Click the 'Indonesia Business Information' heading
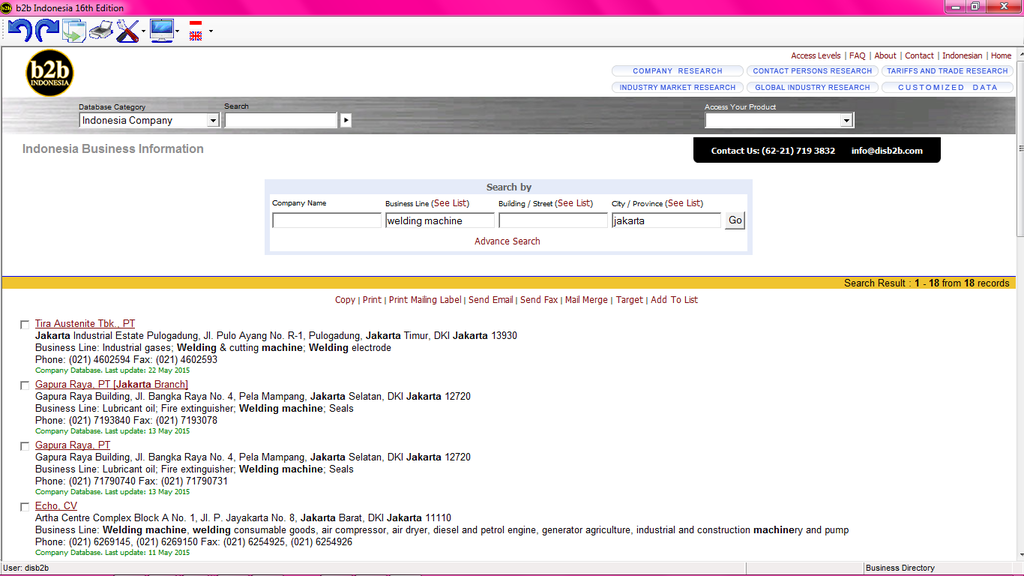 (x=113, y=149)
